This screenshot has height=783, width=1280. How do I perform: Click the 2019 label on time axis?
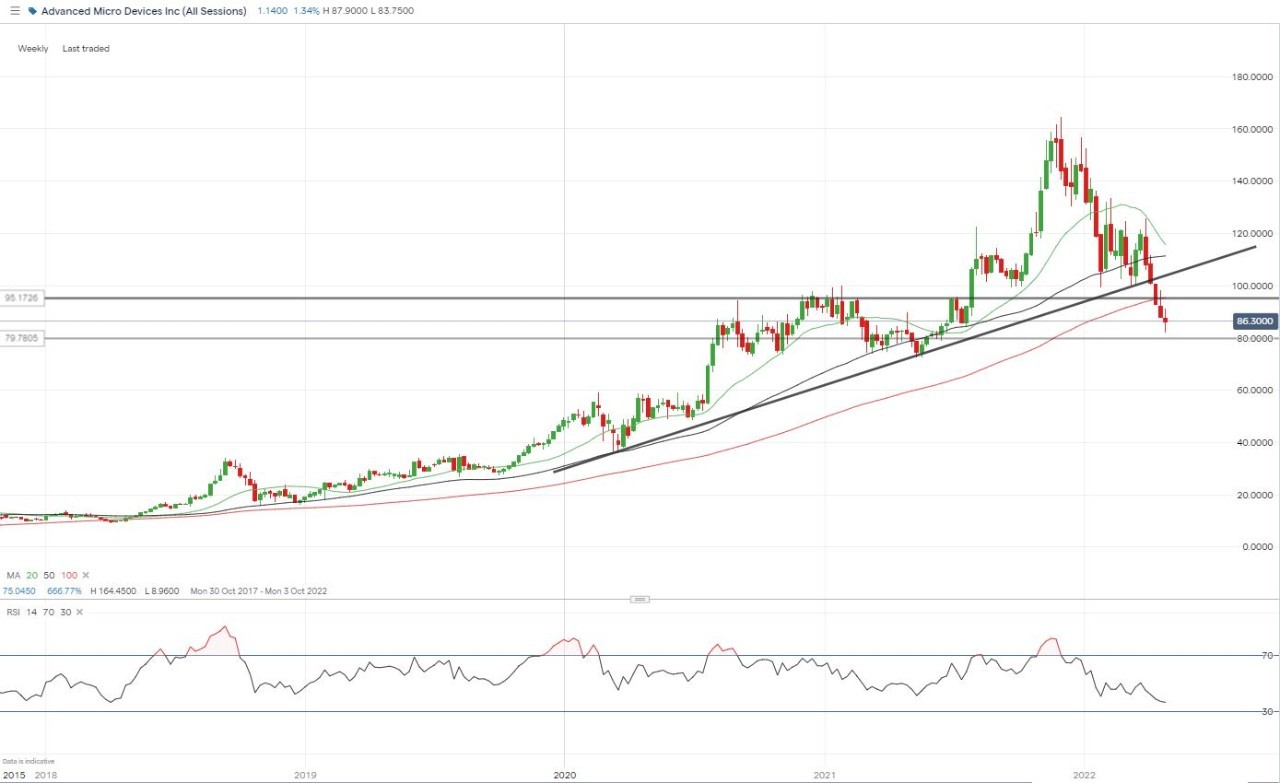click(305, 775)
